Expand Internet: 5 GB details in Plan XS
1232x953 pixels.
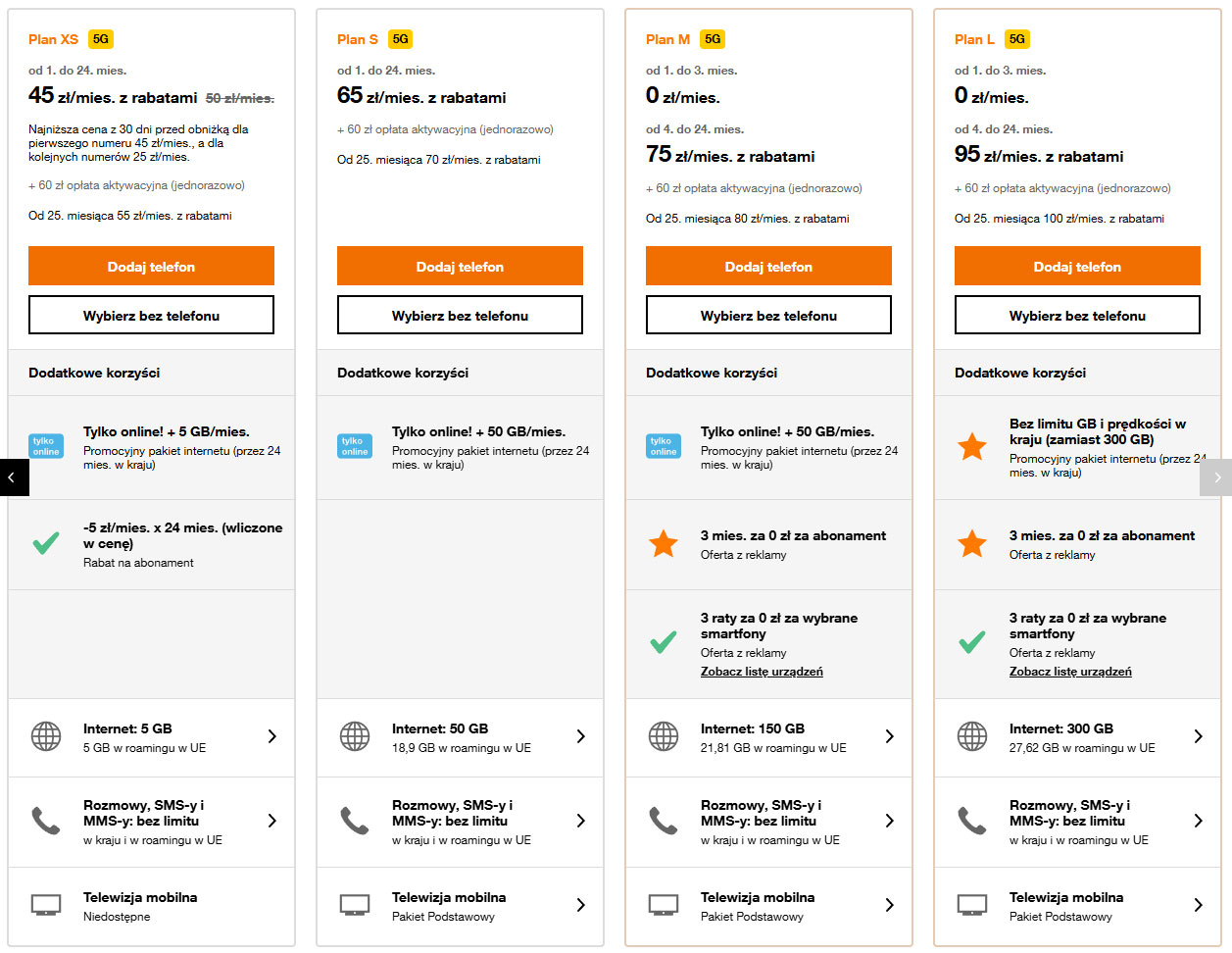pos(151,737)
